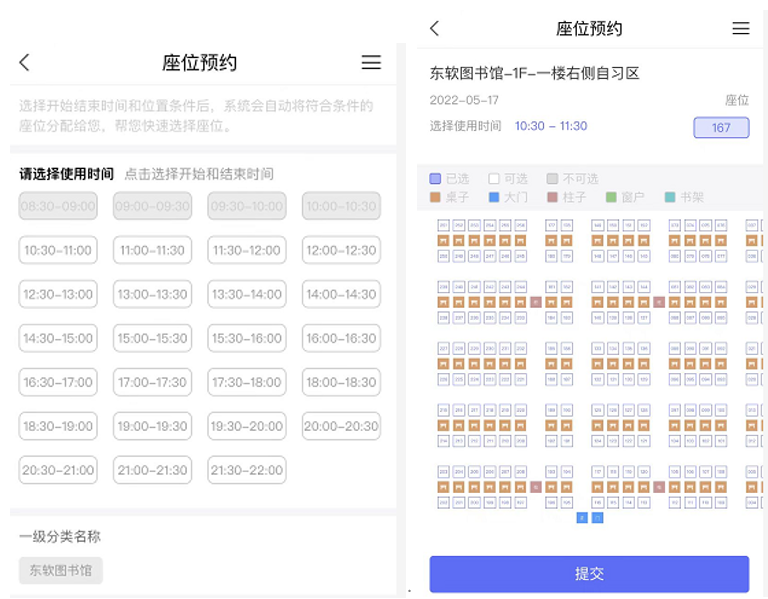Tap back arrow on seat map screen
Viewport: 768px width, 599px height.
tap(434, 28)
